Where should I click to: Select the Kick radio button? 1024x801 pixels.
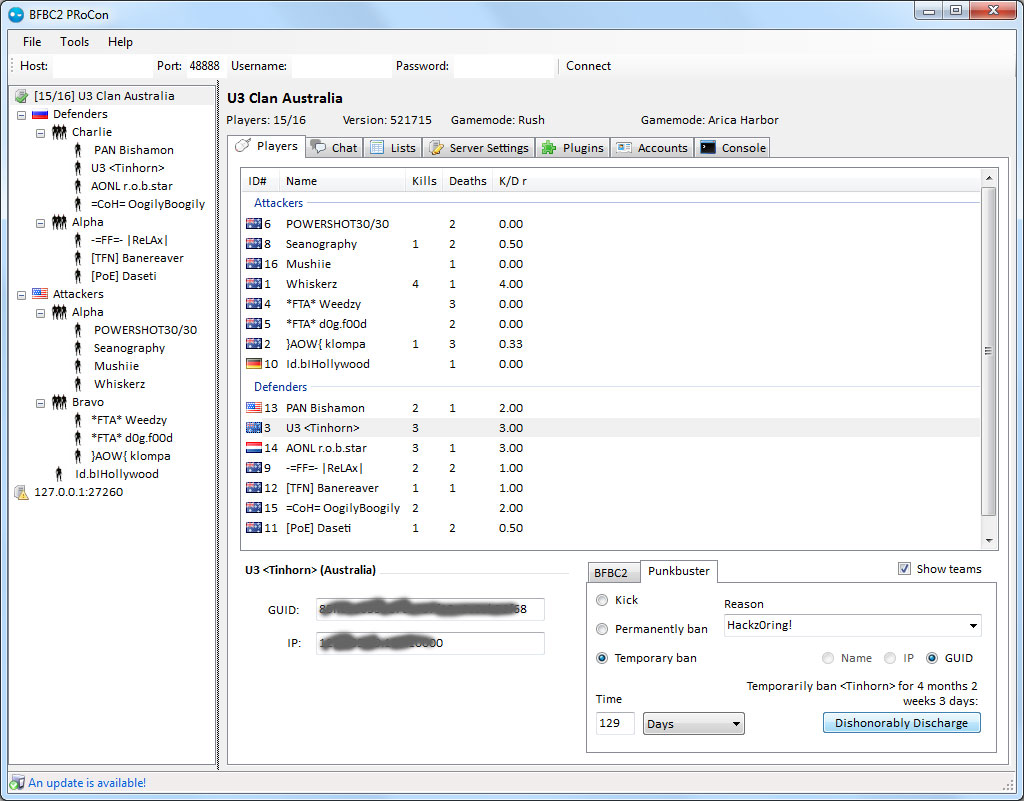(x=602, y=600)
